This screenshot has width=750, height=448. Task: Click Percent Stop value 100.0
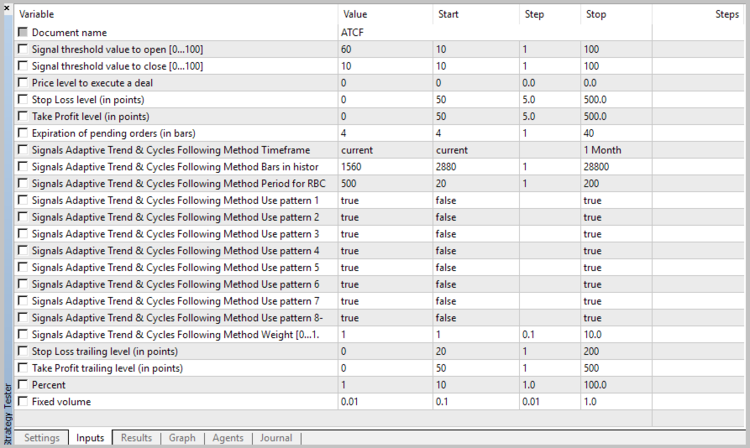(x=617, y=385)
